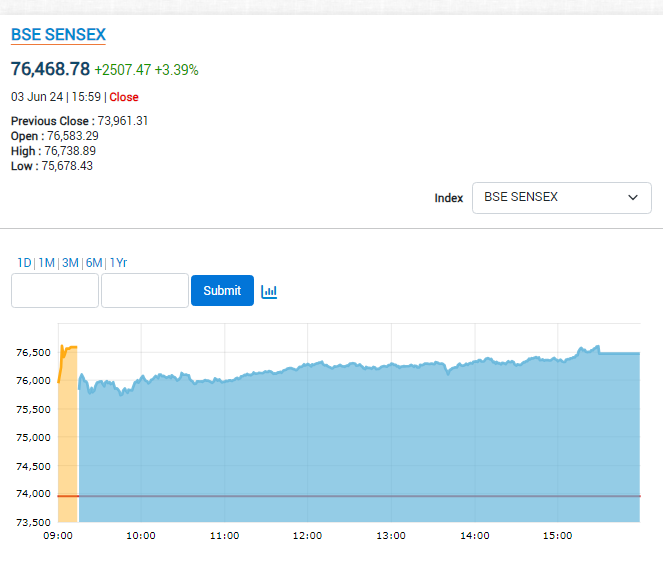This screenshot has width=663, height=561.
Task: Open the BSE SENSEX heading link
Action: tap(58, 35)
